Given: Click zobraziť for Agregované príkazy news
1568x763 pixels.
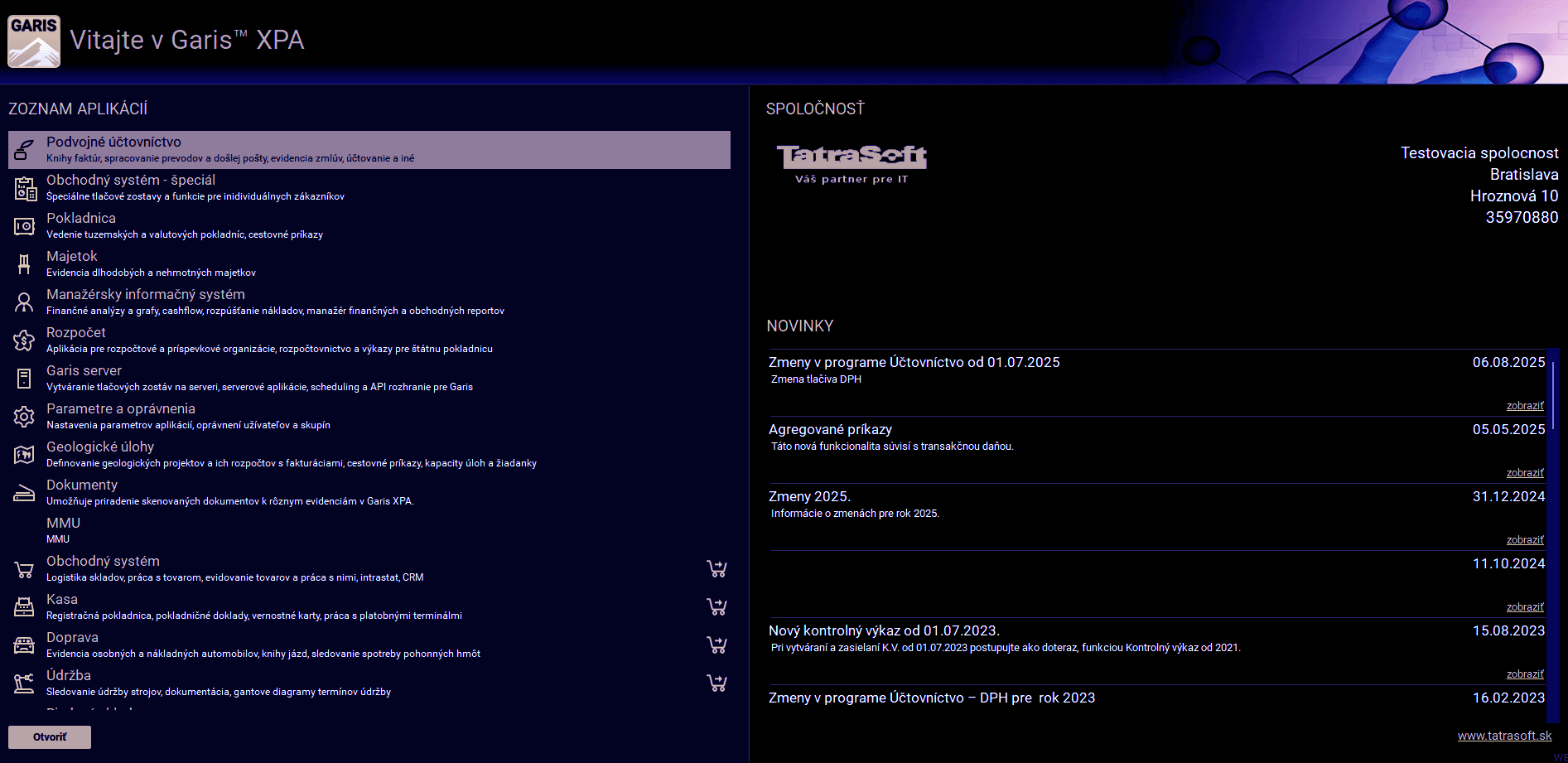Looking at the screenshot, I should click(x=1525, y=473).
